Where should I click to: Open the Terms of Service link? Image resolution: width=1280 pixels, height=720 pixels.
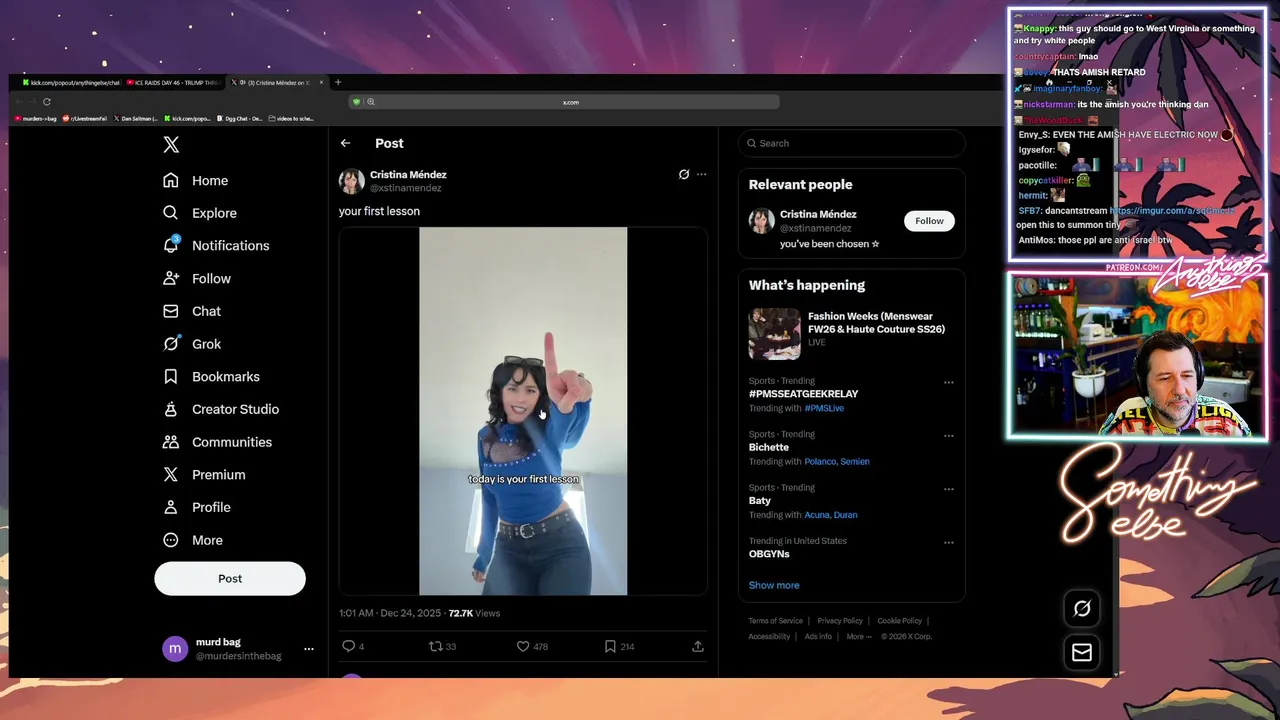776,621
